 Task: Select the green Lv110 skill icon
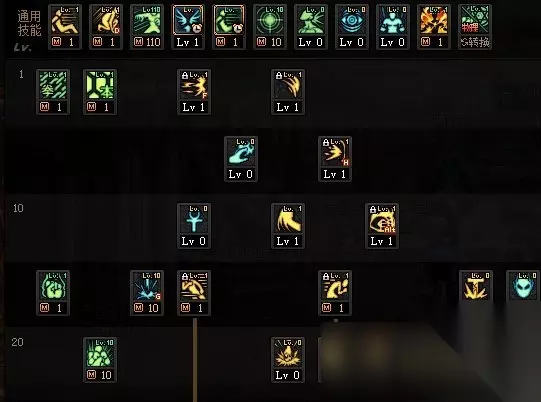(147, 27)
